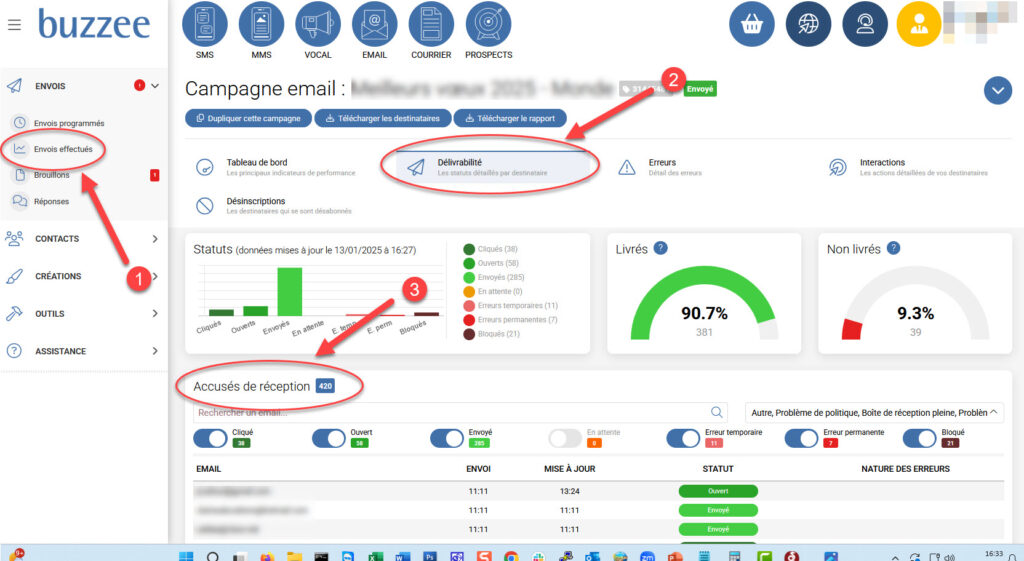Go to Envois effectués
Viewport: 1024px width, 561px height.
(63, 149)
